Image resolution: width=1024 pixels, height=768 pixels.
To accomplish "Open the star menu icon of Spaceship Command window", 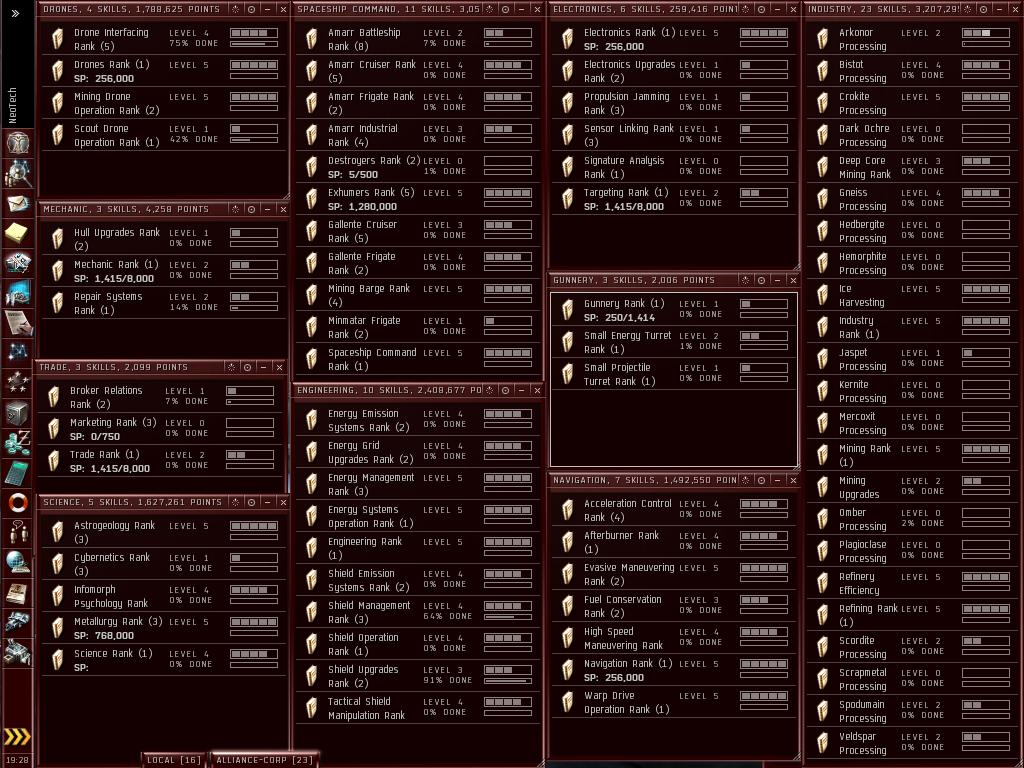I will [490, 9].
